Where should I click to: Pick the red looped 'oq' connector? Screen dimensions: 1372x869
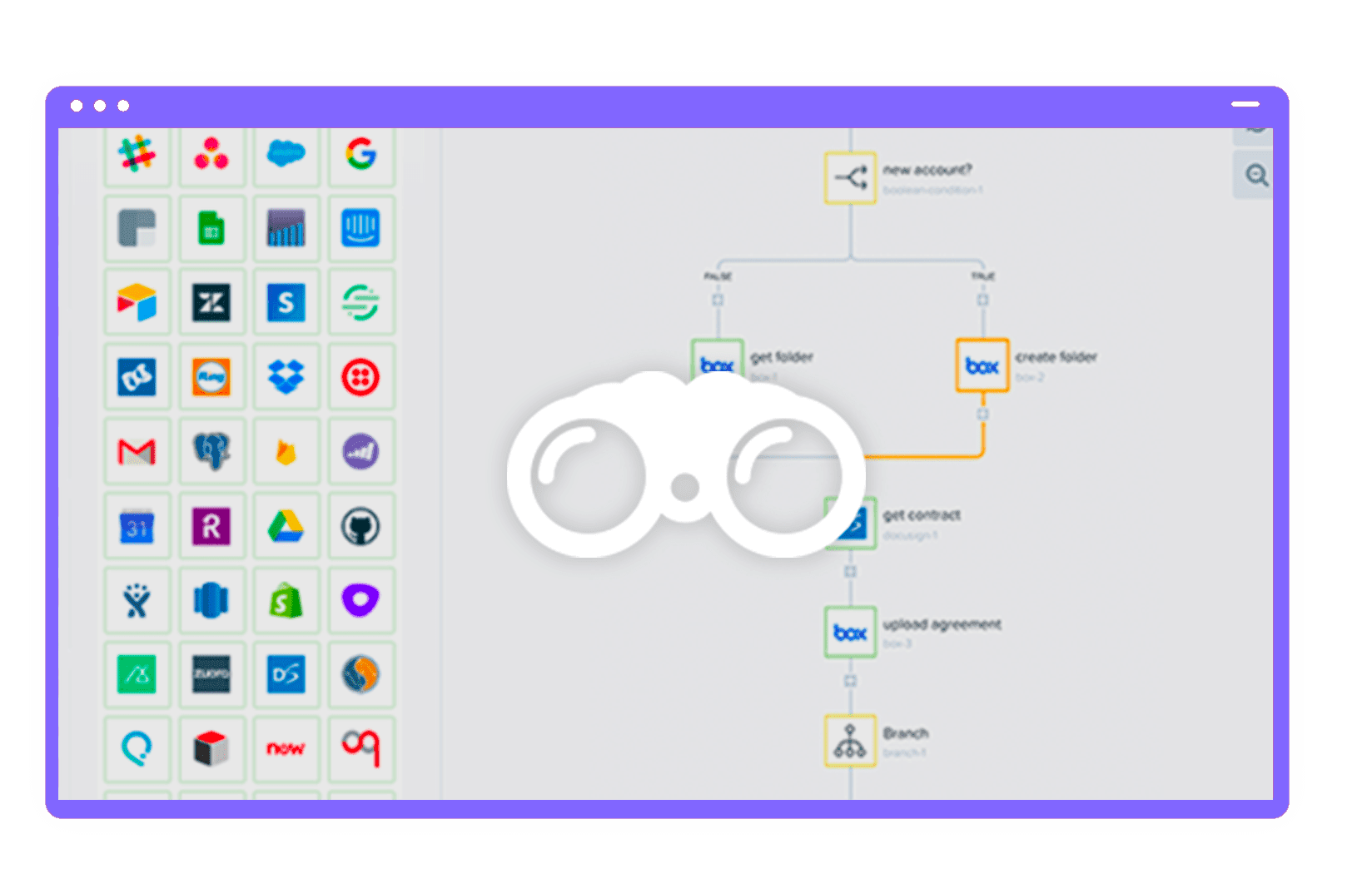pyautogui.click(x=361, y=748)
